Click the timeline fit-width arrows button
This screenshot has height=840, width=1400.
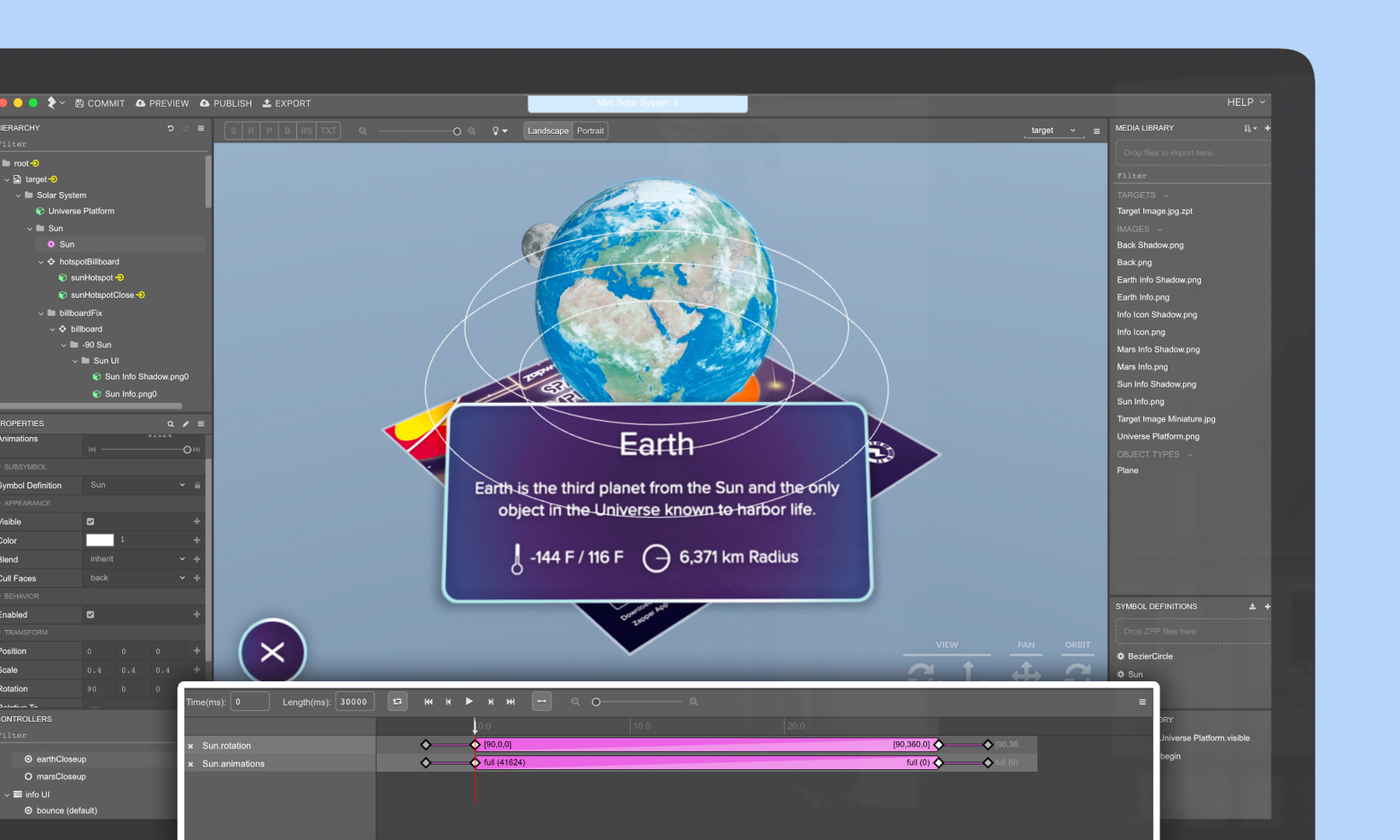[x=542, y=702]
